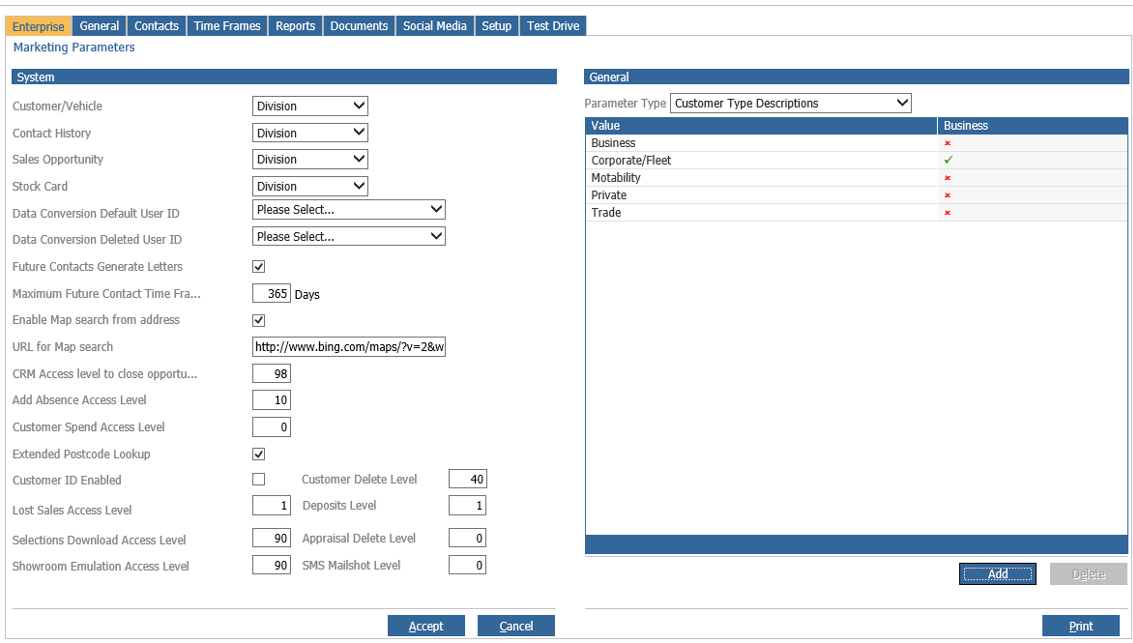Expand the Sales Opportunity dropdown
This screenshot has height=643, width=1133.
tap(310, 159)
